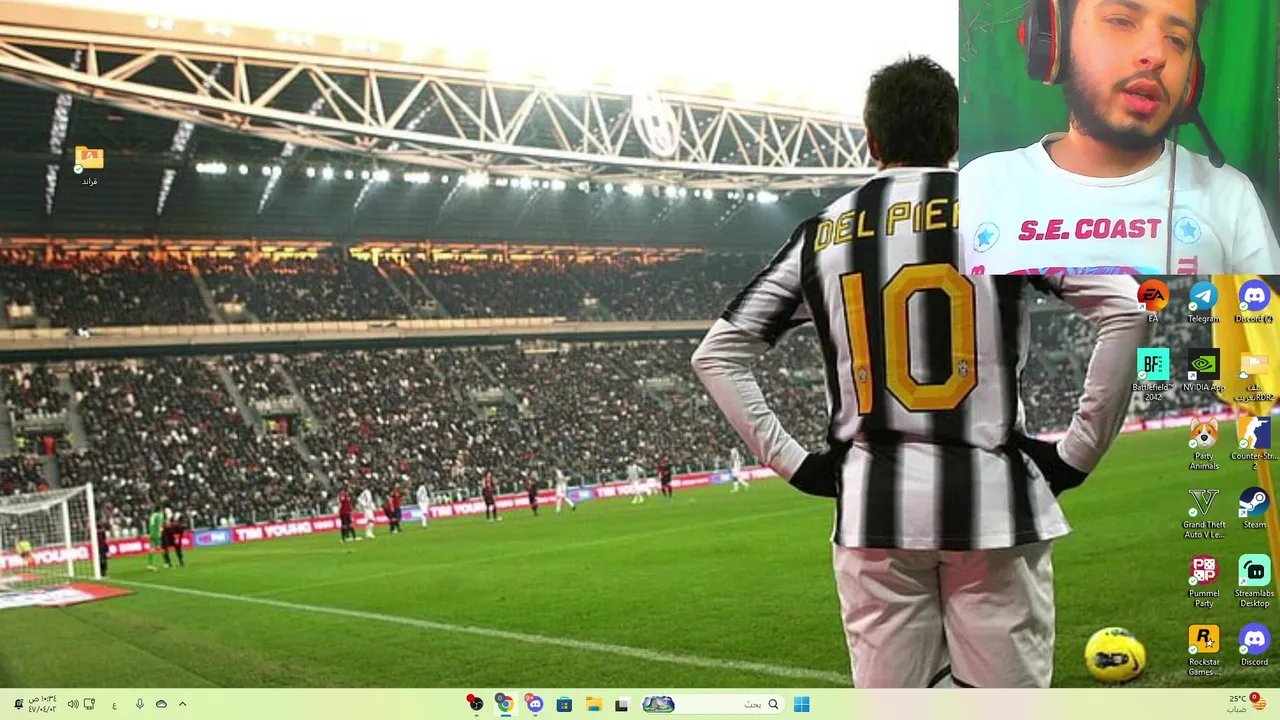
Task: Select the Grand Theft Auto V desktop icon
Action: (1203, 513)
